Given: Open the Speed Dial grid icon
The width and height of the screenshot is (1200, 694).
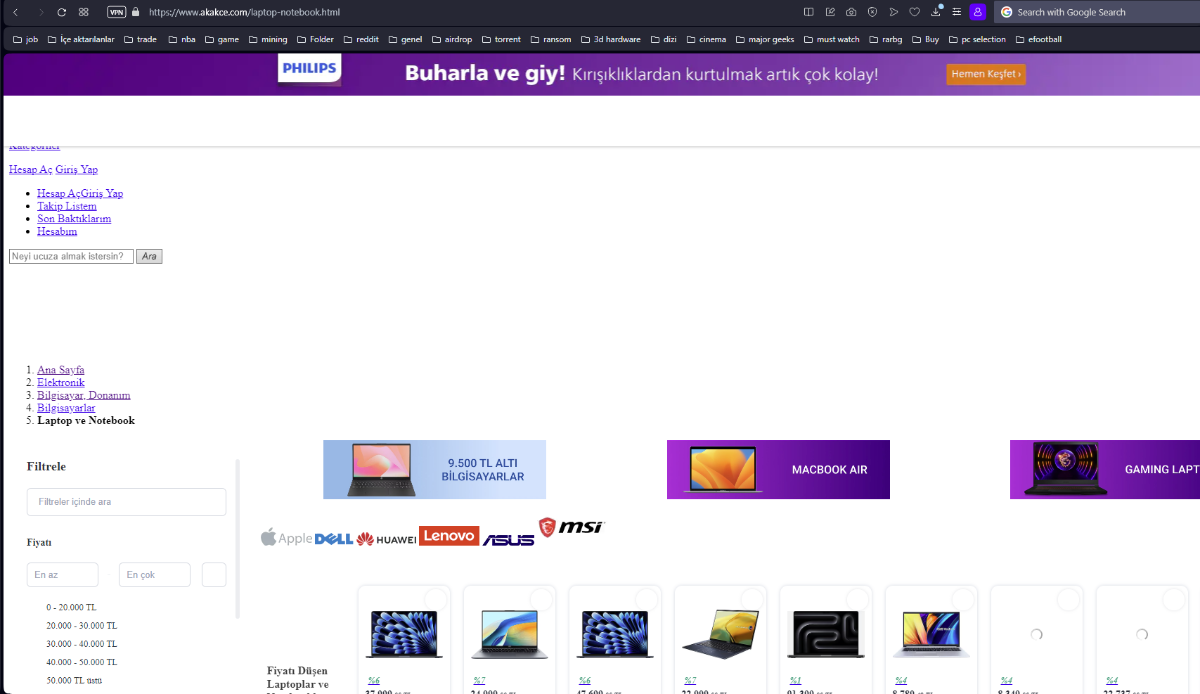Looking at the screenshot, I should point(84,12).
